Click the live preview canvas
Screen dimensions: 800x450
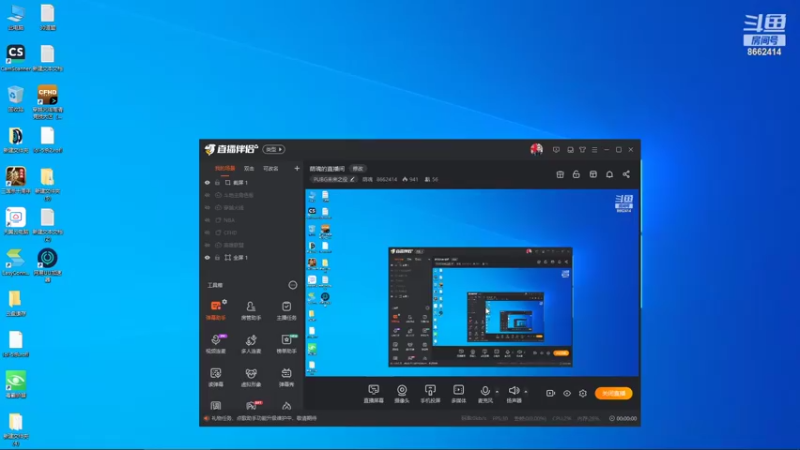[472, 283]
